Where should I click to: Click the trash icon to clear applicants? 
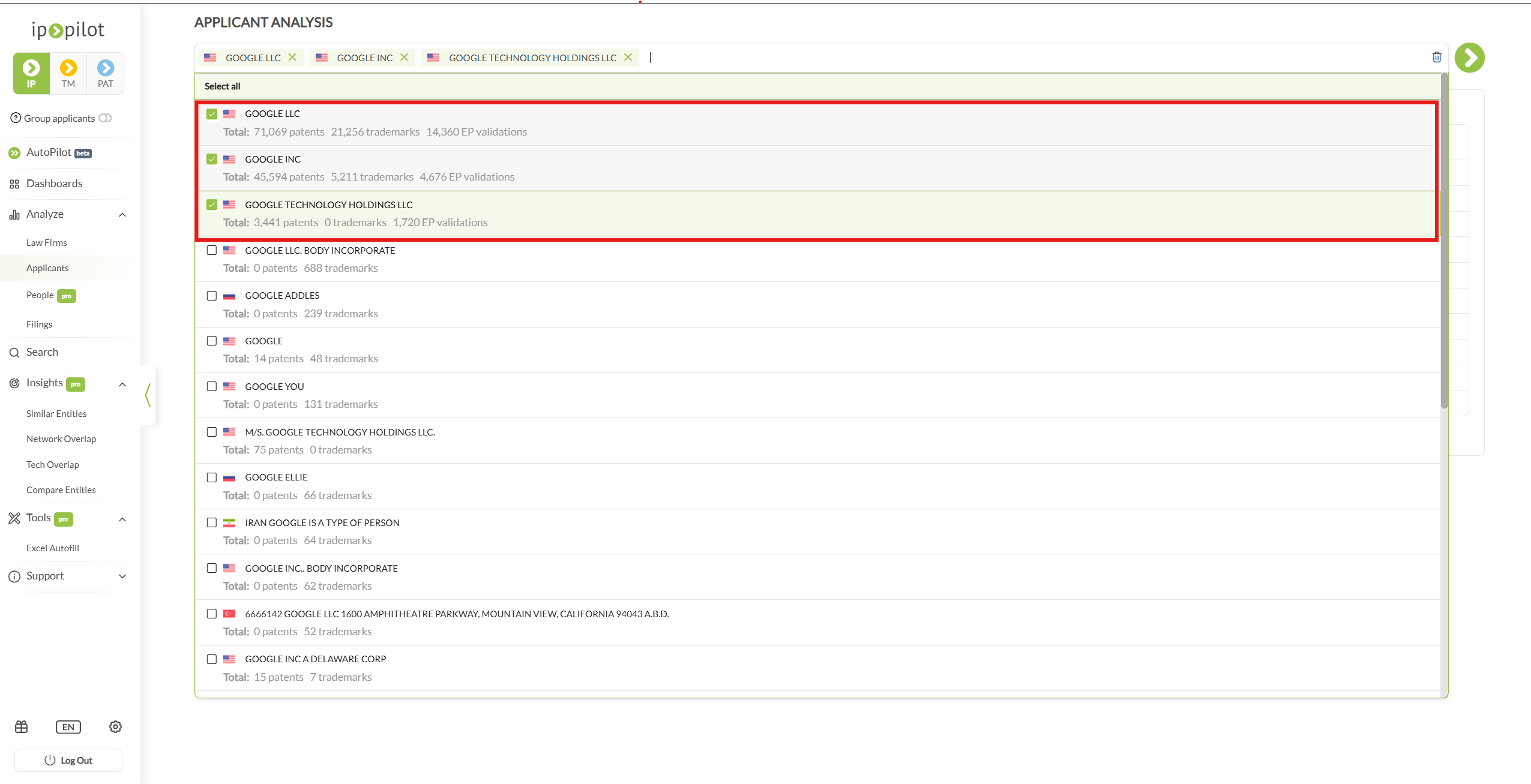(1436, 57)
